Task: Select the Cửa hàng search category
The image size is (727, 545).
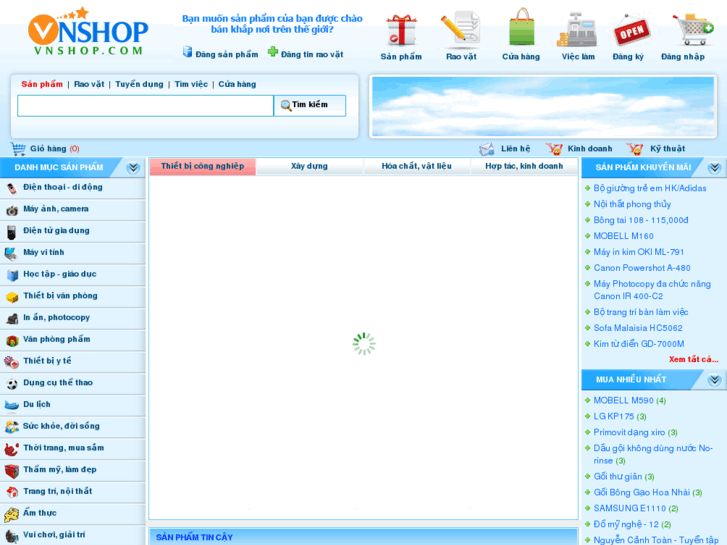Action: [237, 84]
